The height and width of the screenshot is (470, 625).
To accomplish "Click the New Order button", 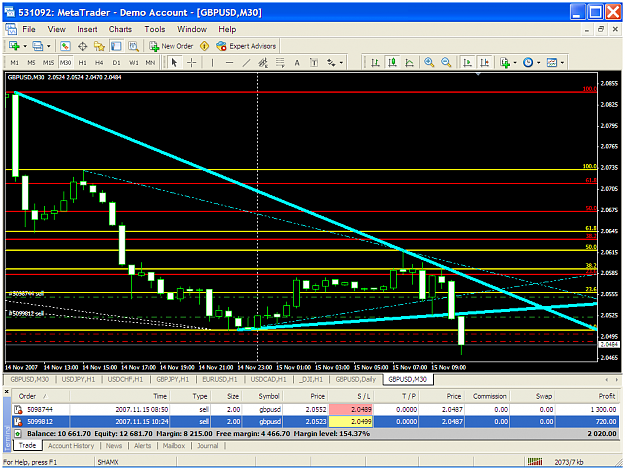I will [x=171, y=46].
